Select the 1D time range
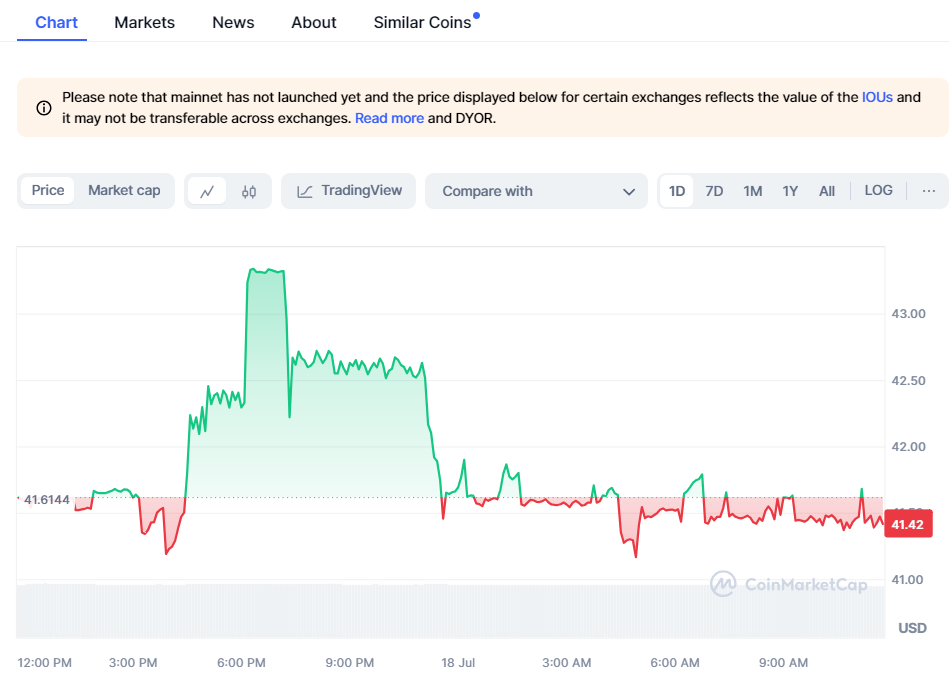Viewport: 949px width, 683px height. point(677,191)
